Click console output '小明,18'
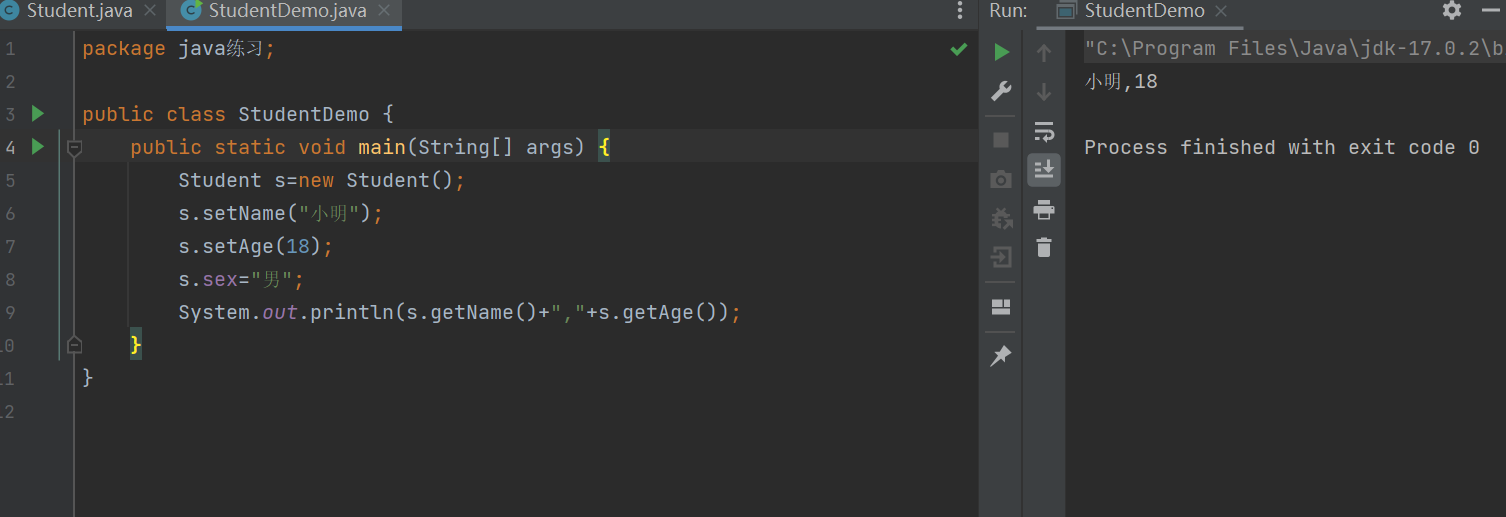1506x517 pixels. pyautogui.click(x=1121, y=82)
